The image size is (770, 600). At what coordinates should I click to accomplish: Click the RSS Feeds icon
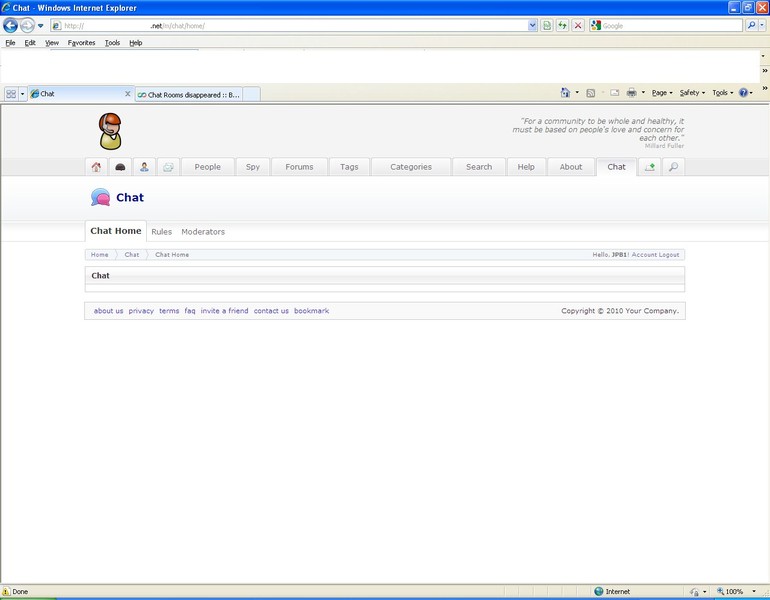[x=591, y=93]
